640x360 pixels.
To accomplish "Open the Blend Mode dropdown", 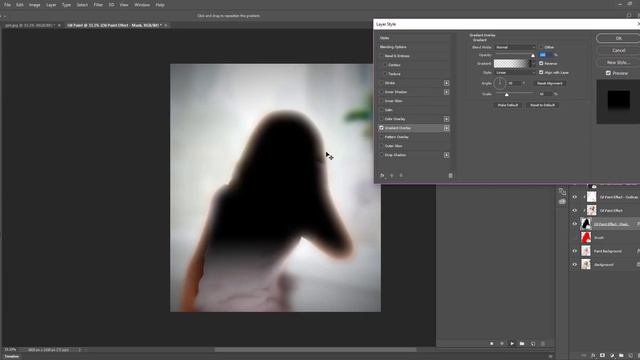I will pos(515,47).
